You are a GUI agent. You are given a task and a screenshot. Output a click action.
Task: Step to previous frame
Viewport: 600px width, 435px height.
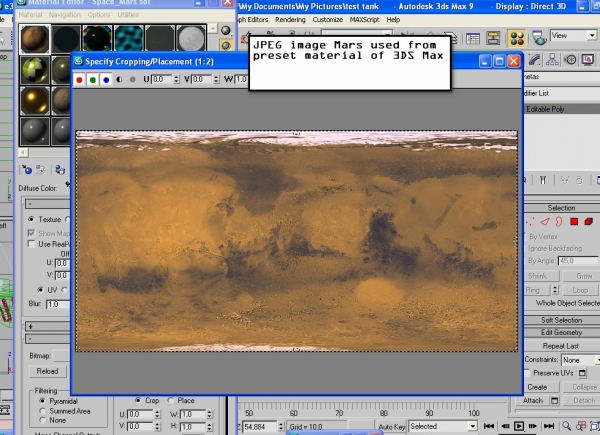coord(505,426)
